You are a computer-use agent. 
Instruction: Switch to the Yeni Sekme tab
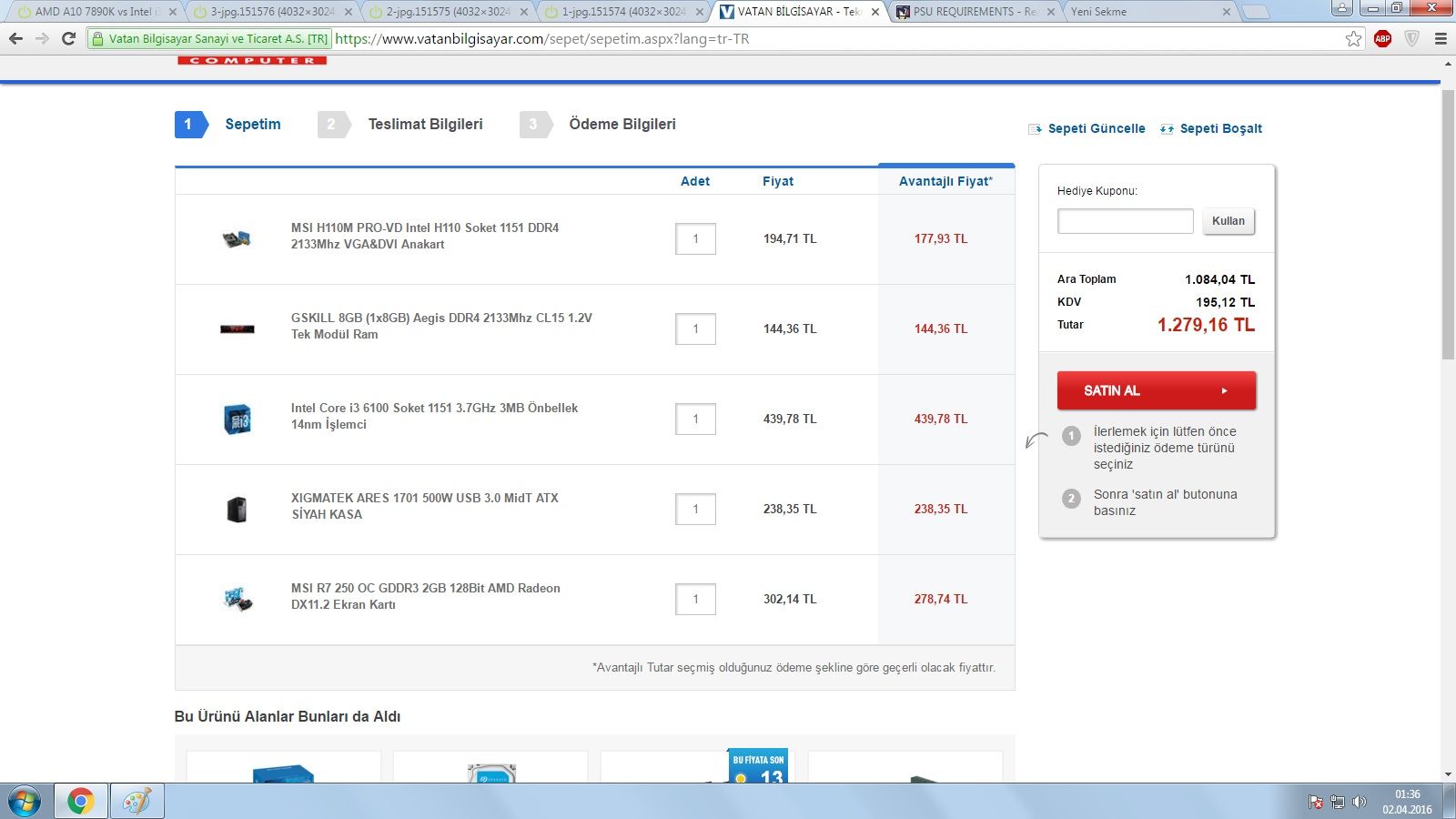[x=1149, y=12]
